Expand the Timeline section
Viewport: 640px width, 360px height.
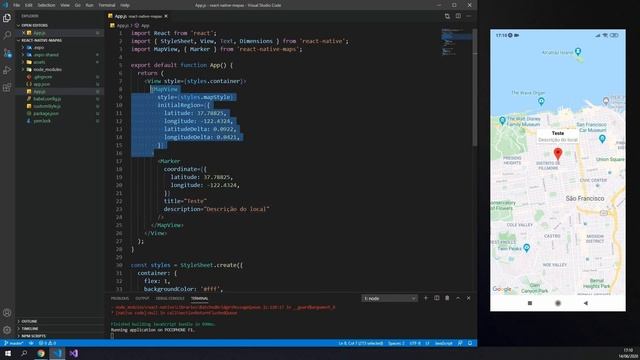29,329
